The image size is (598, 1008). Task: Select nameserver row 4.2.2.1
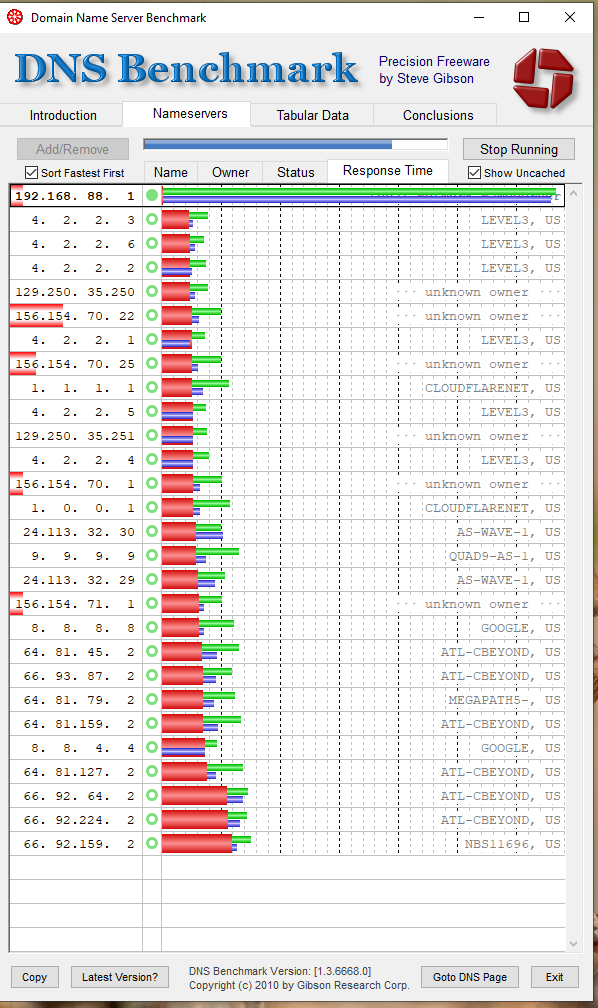287,339
